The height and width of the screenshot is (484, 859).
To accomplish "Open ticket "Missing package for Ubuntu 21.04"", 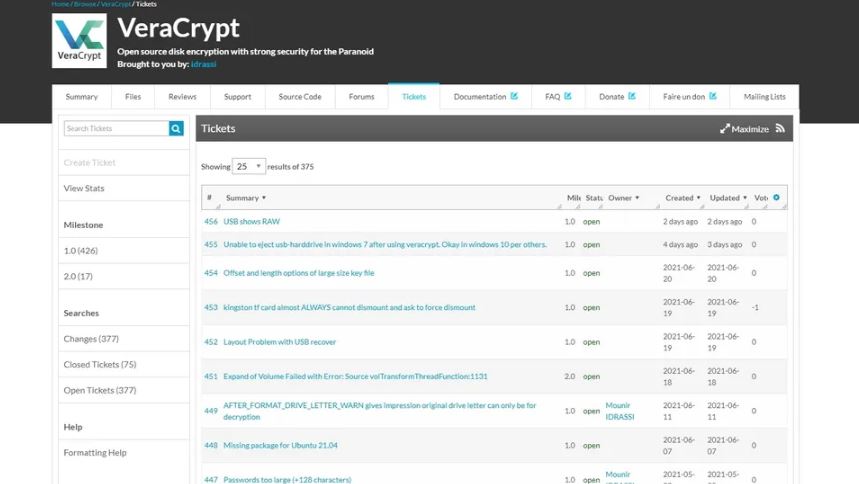I will pyautogui.click(x=280, y=446).
